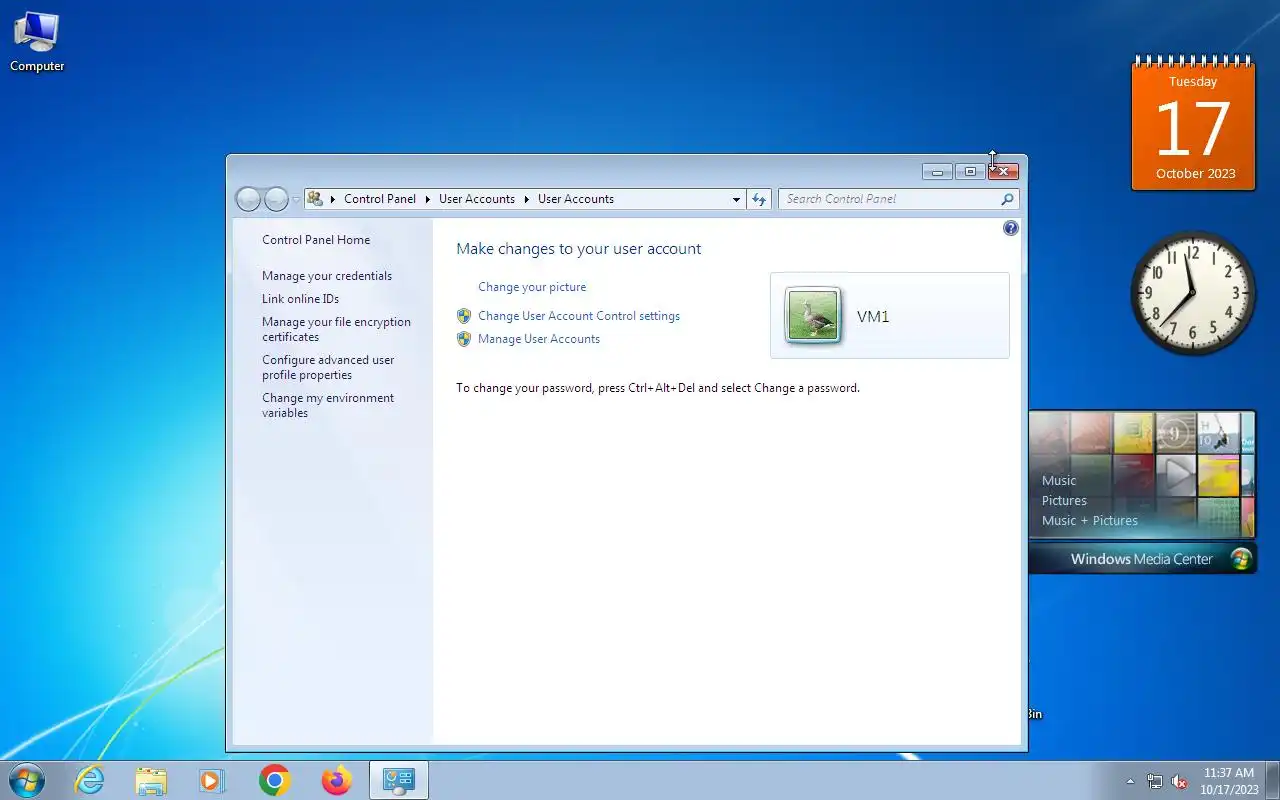Click the shield icon beside Manage User Accounts
Viewport: 1280px width, 800px height.
464,339
